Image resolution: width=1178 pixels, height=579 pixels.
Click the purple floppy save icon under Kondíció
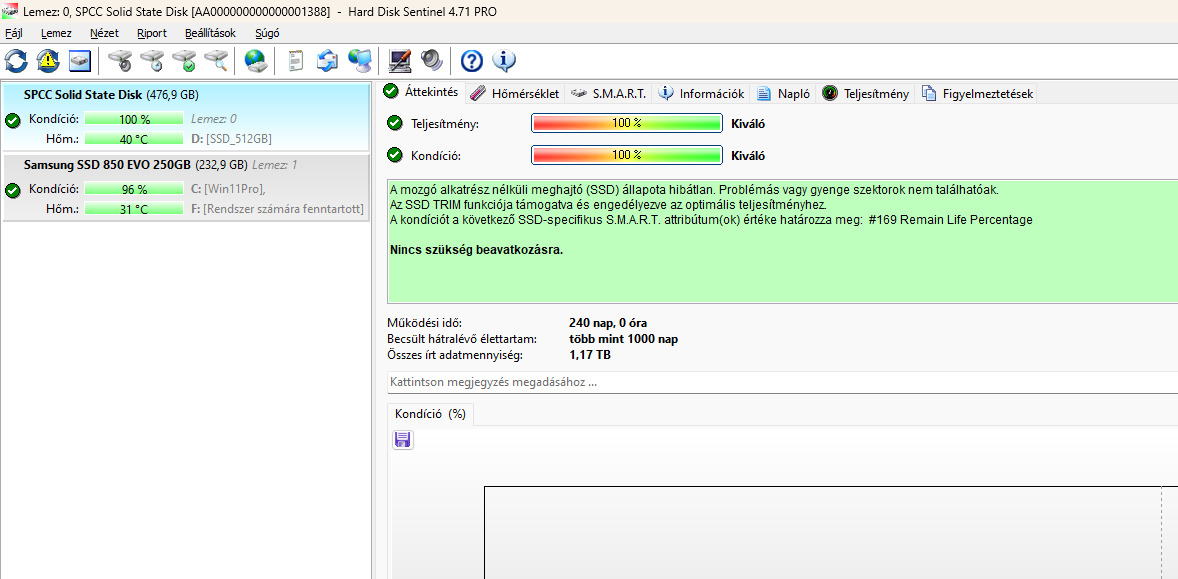tap(403, 440)
